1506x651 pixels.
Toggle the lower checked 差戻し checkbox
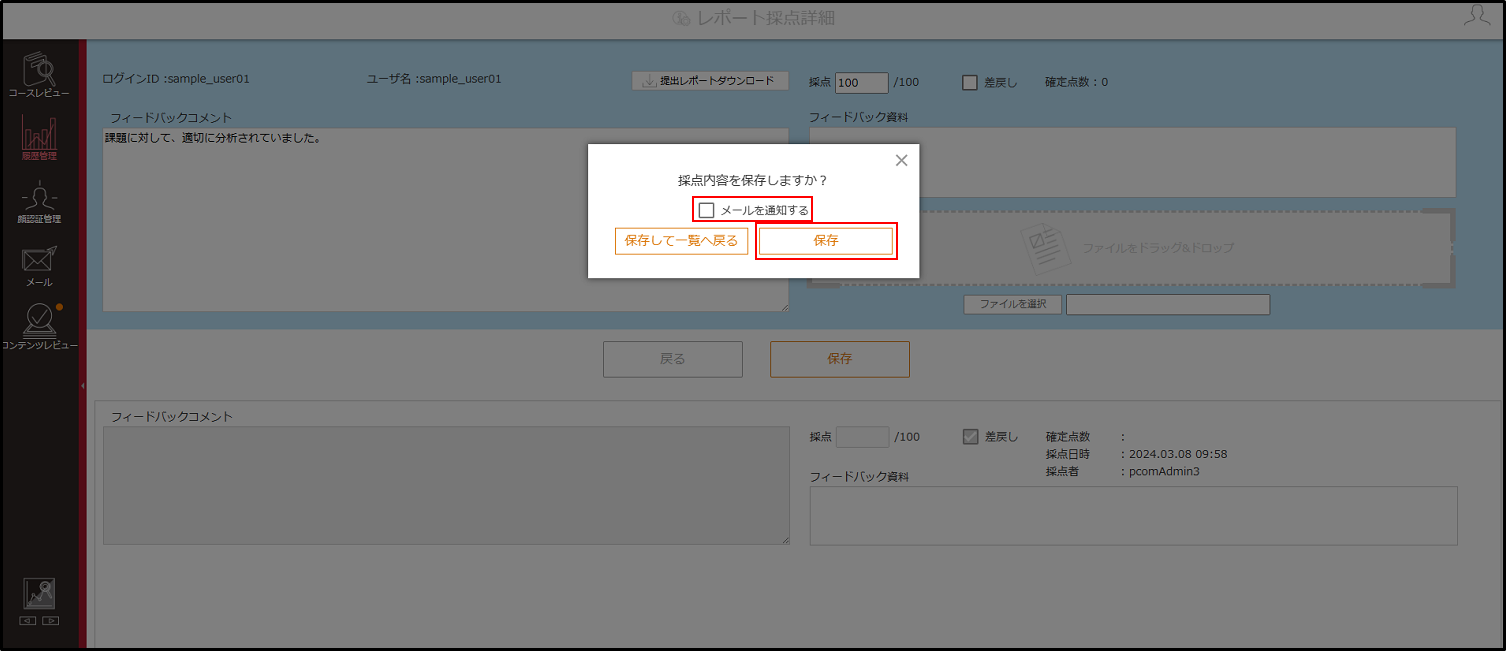pyautogui.click(x=969, y=436)
